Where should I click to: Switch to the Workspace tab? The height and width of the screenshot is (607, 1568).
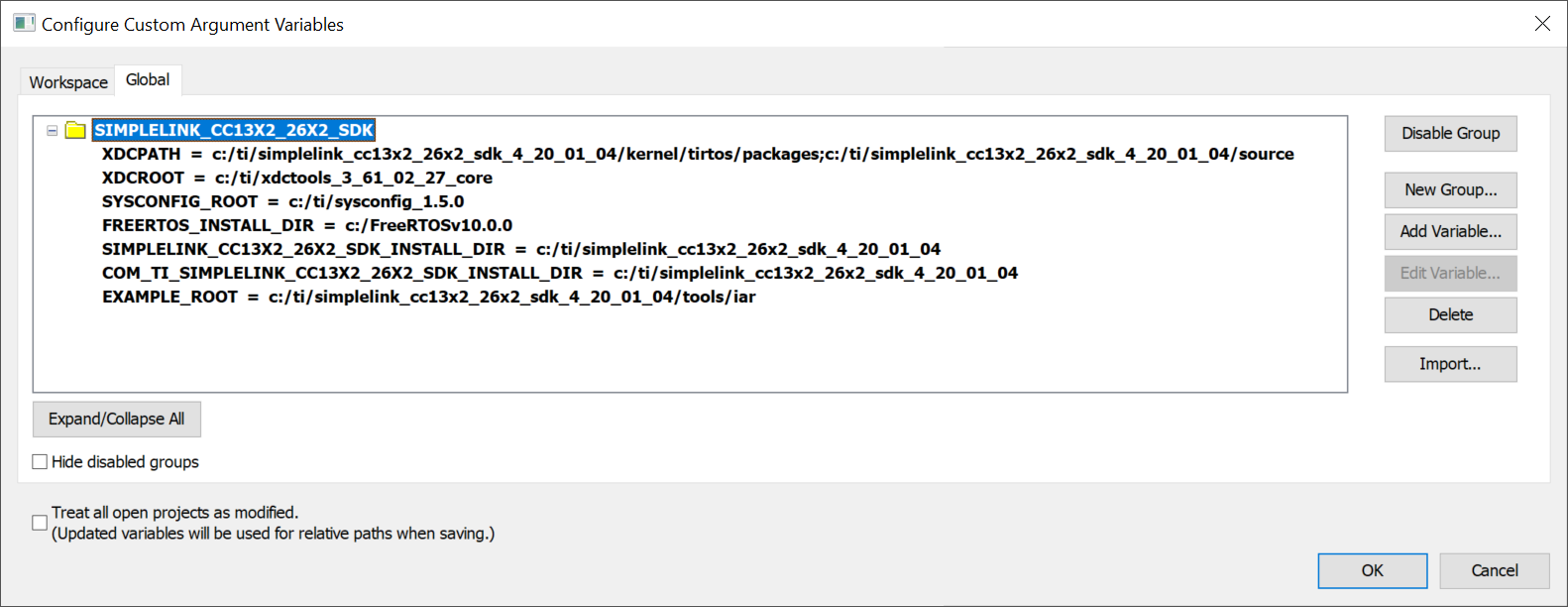pyautogui.click(x=66, y=81)
